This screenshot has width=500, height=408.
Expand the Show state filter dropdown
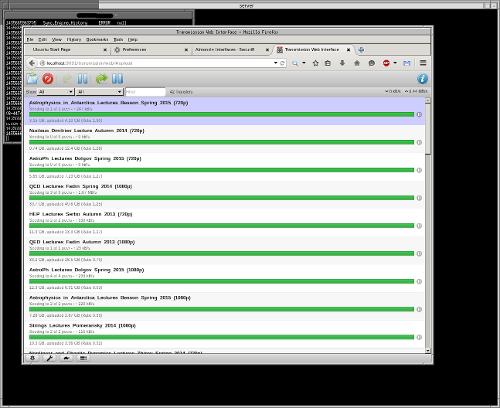pyautogui.click(x=55, y=91)
